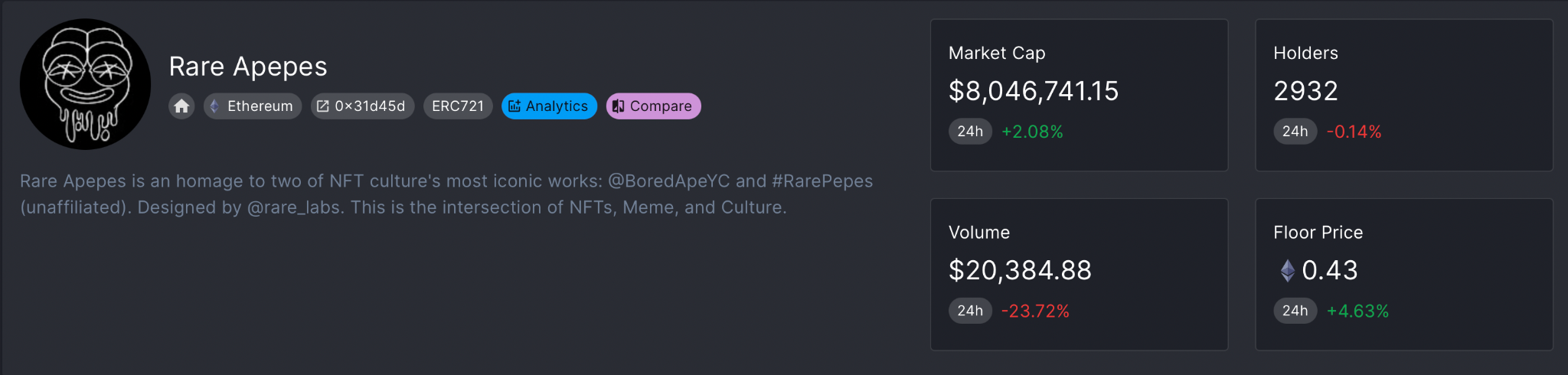Click the Rare Apepes collection avatar
Image resolution: width=1568 pixels, height=375 pixels.
coord(85,84)
